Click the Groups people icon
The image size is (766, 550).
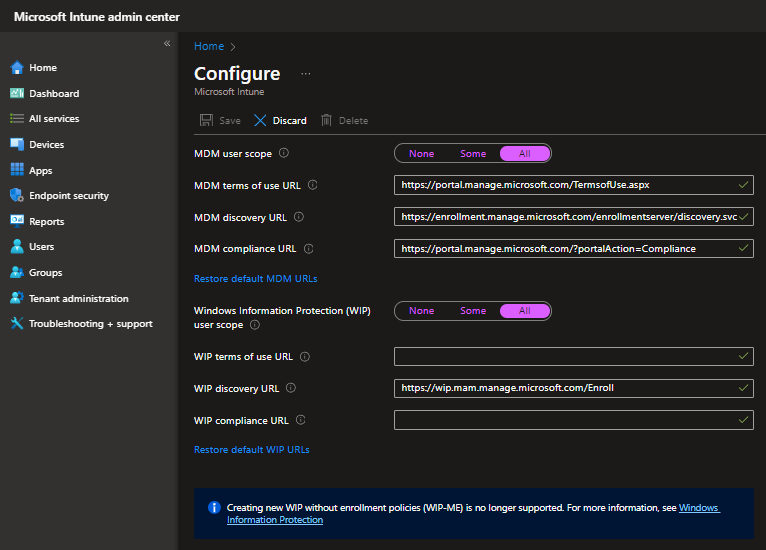click(17, 272)
